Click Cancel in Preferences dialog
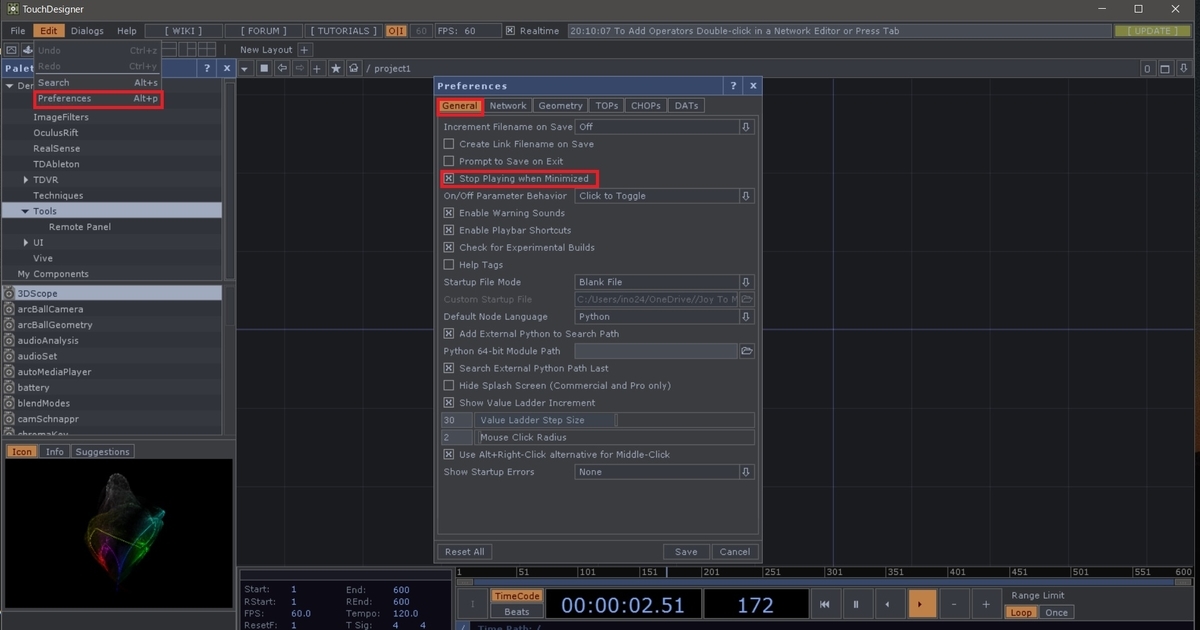 (735, 552)
